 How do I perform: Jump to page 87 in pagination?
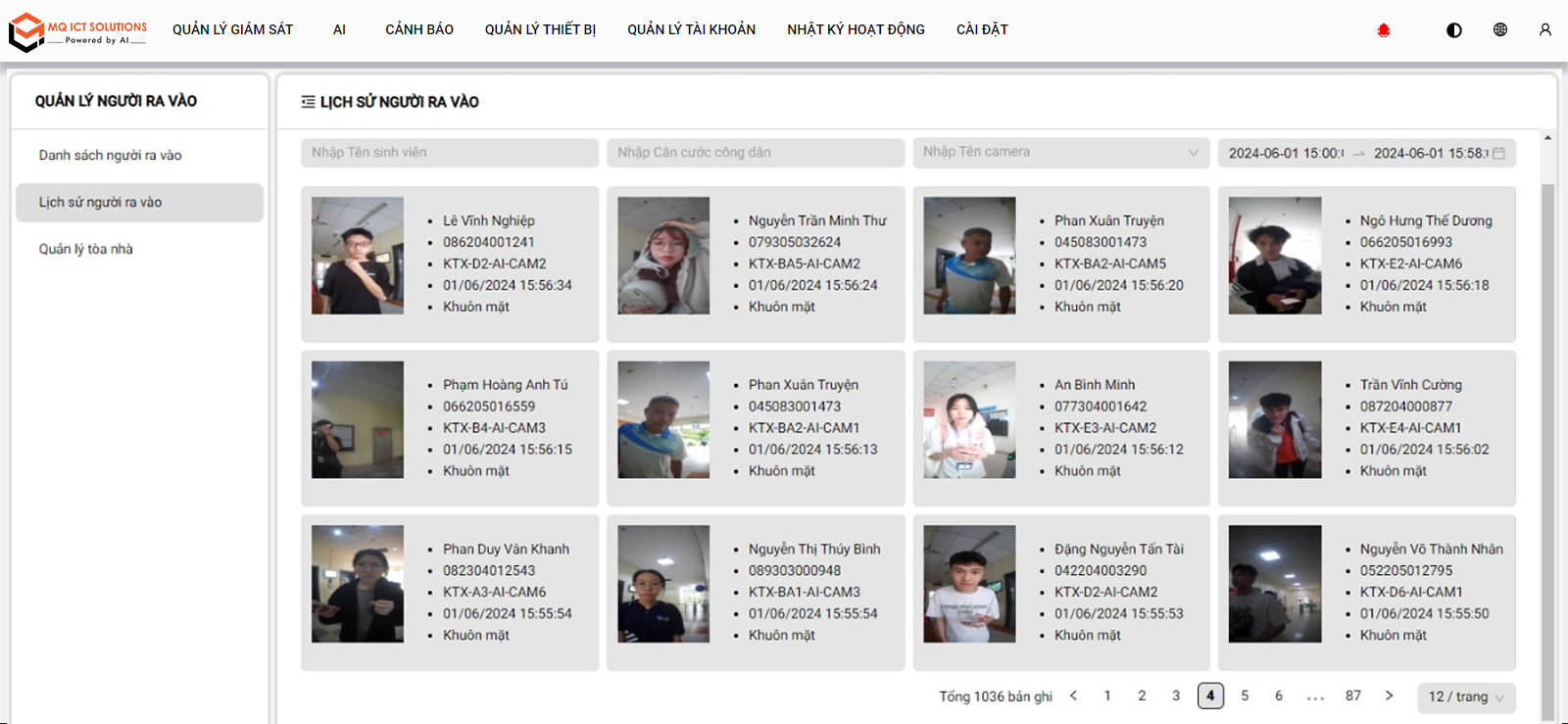pyautogui.click(x=1352, y=696)
